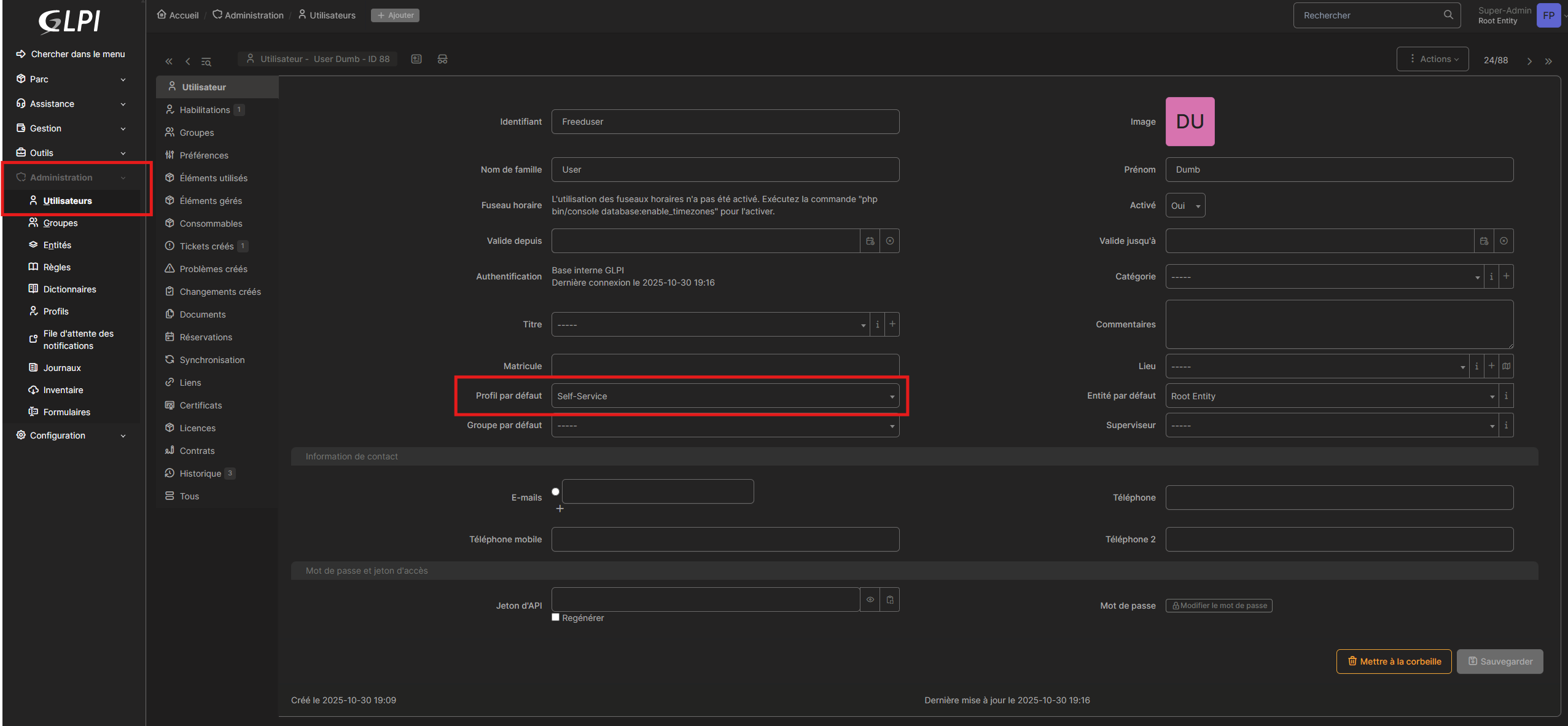Open the Profil par défaut dropdown
Screen dimensions: 1568x726
pos(725,396)
